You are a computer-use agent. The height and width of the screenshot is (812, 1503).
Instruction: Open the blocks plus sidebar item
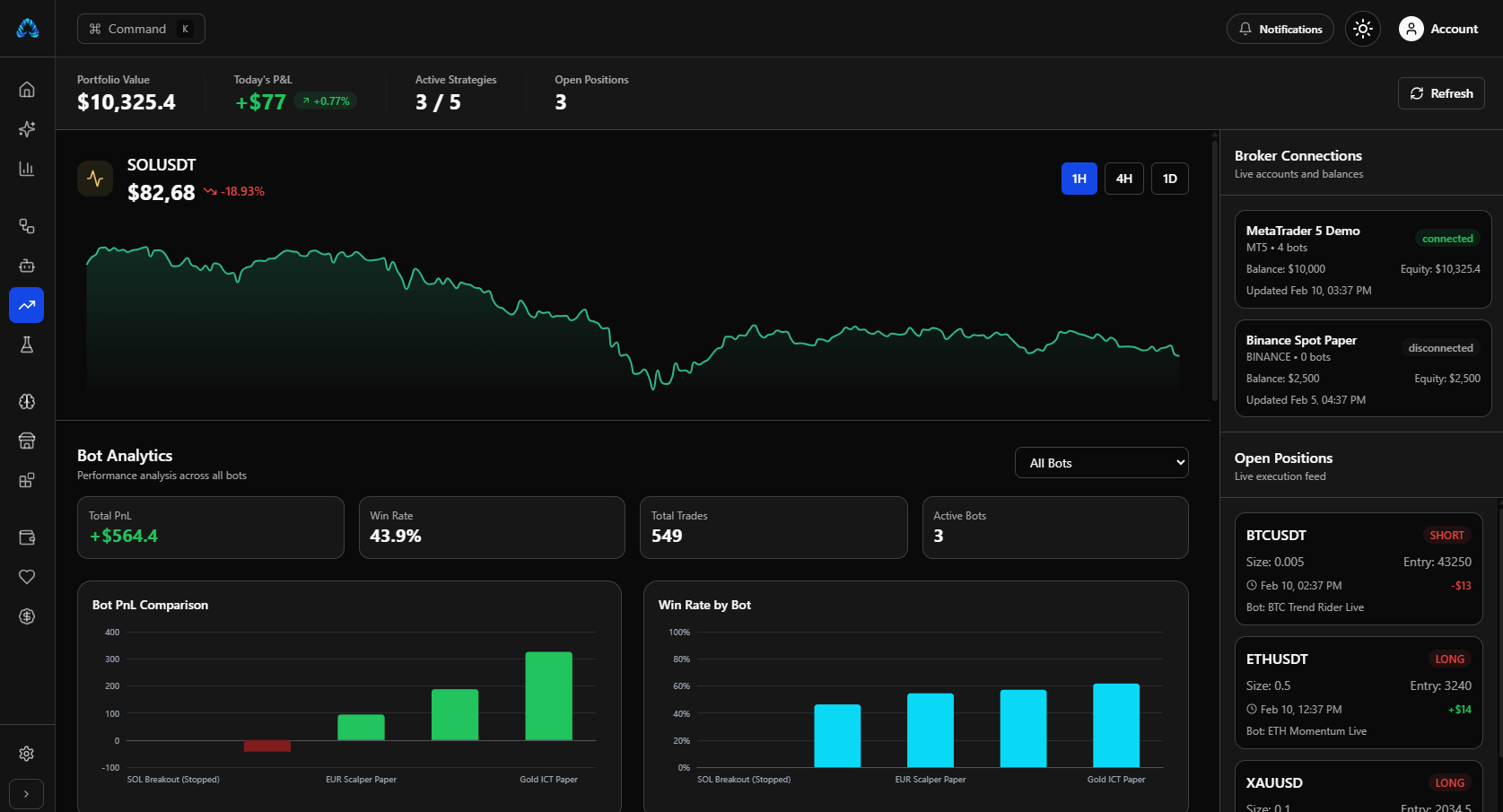27,480
